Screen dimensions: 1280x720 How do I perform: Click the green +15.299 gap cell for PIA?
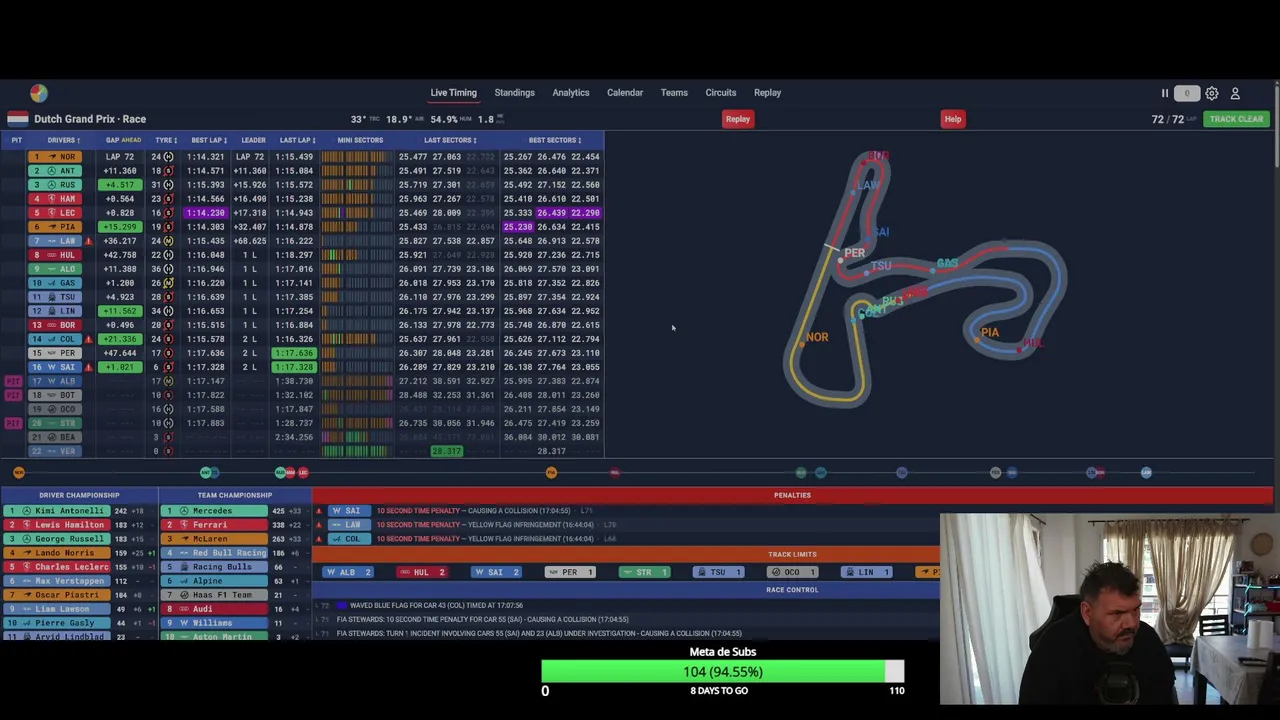pyautogui.click(x=120, y=227)
